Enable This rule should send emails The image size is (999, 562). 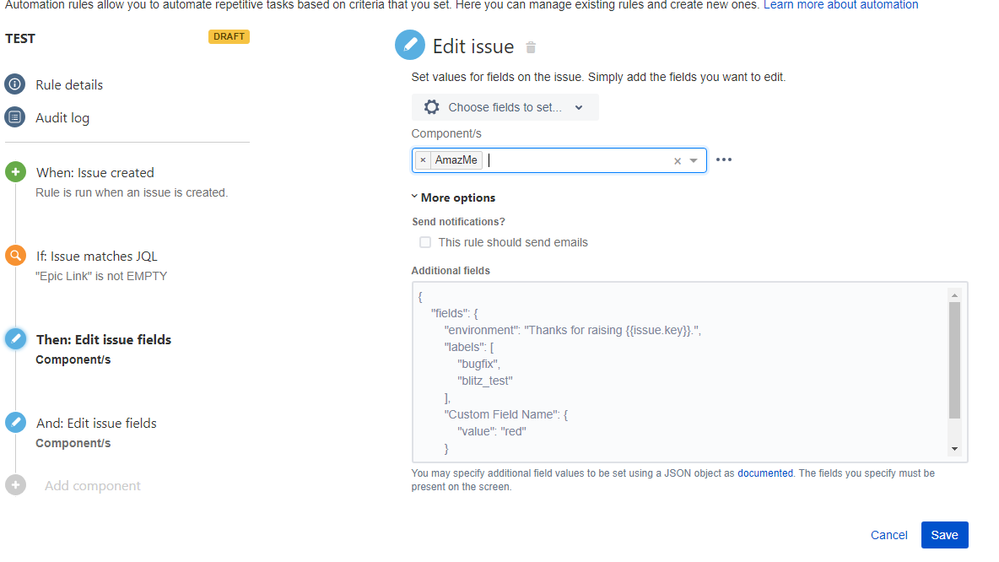coord(425,242)
